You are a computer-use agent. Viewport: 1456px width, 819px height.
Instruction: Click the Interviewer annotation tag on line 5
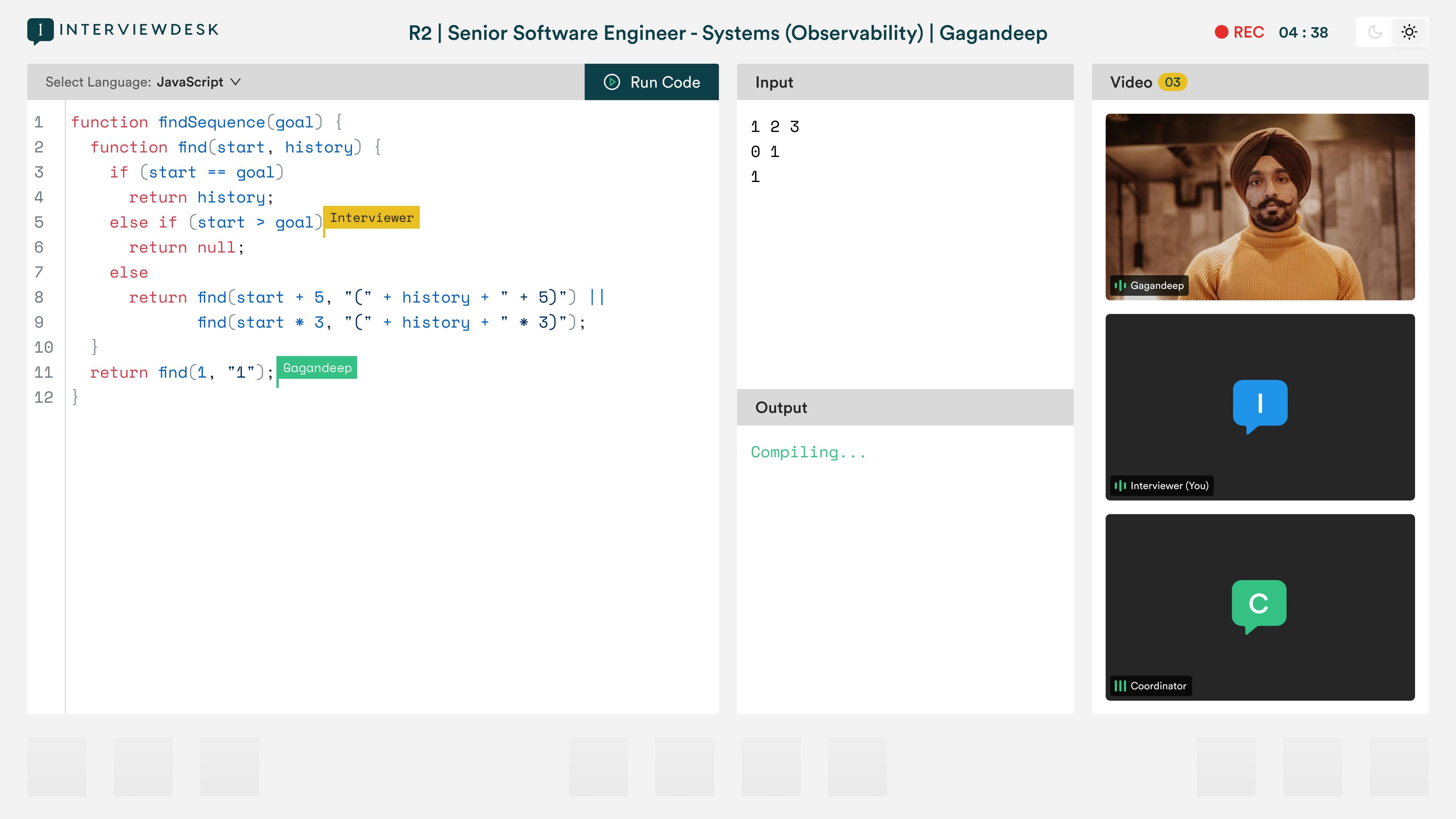tap(371, 218)
